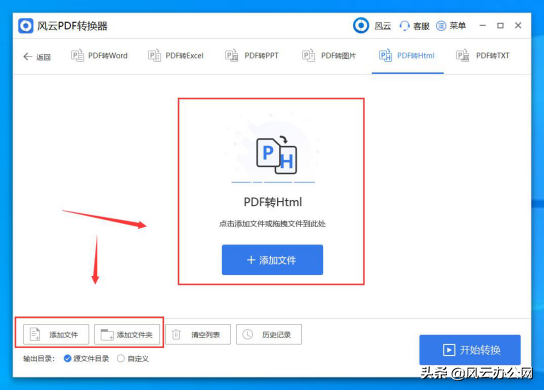Switch to PDF转TXT tab
Image resolution: width=545 pixels, height=391 pixels.
coord(483,56)
